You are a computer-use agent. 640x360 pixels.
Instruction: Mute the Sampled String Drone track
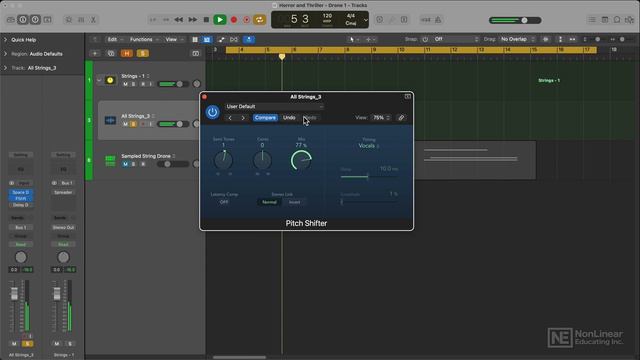tap(125, 164)
